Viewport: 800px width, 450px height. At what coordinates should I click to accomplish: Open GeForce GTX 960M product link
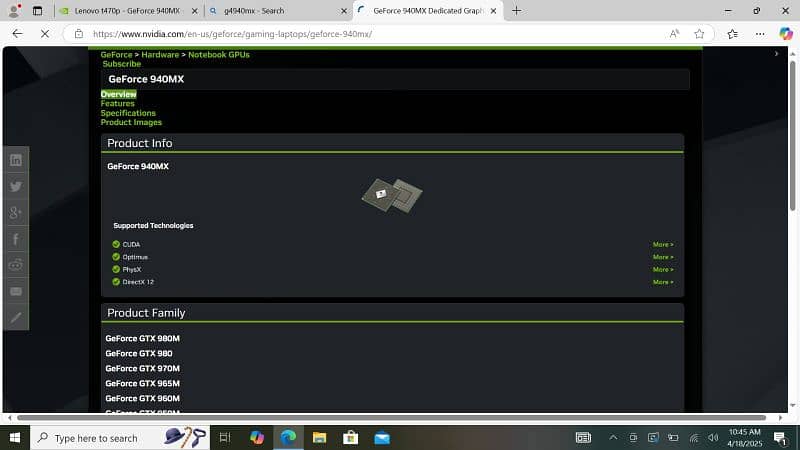click(x=142, y=398)
